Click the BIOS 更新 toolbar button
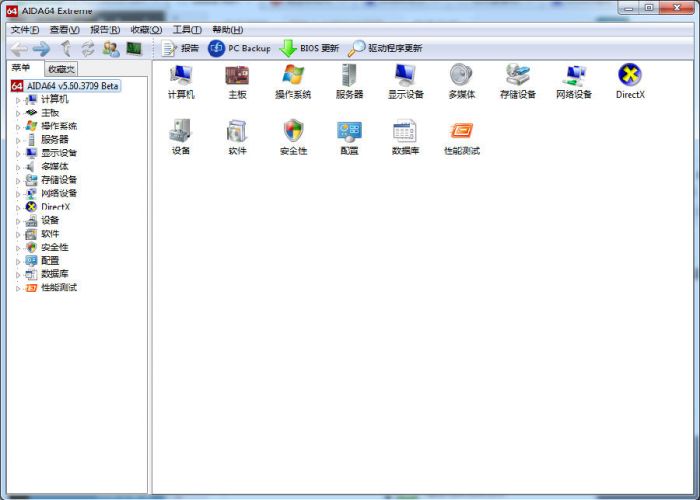 (x=309, y=48)
